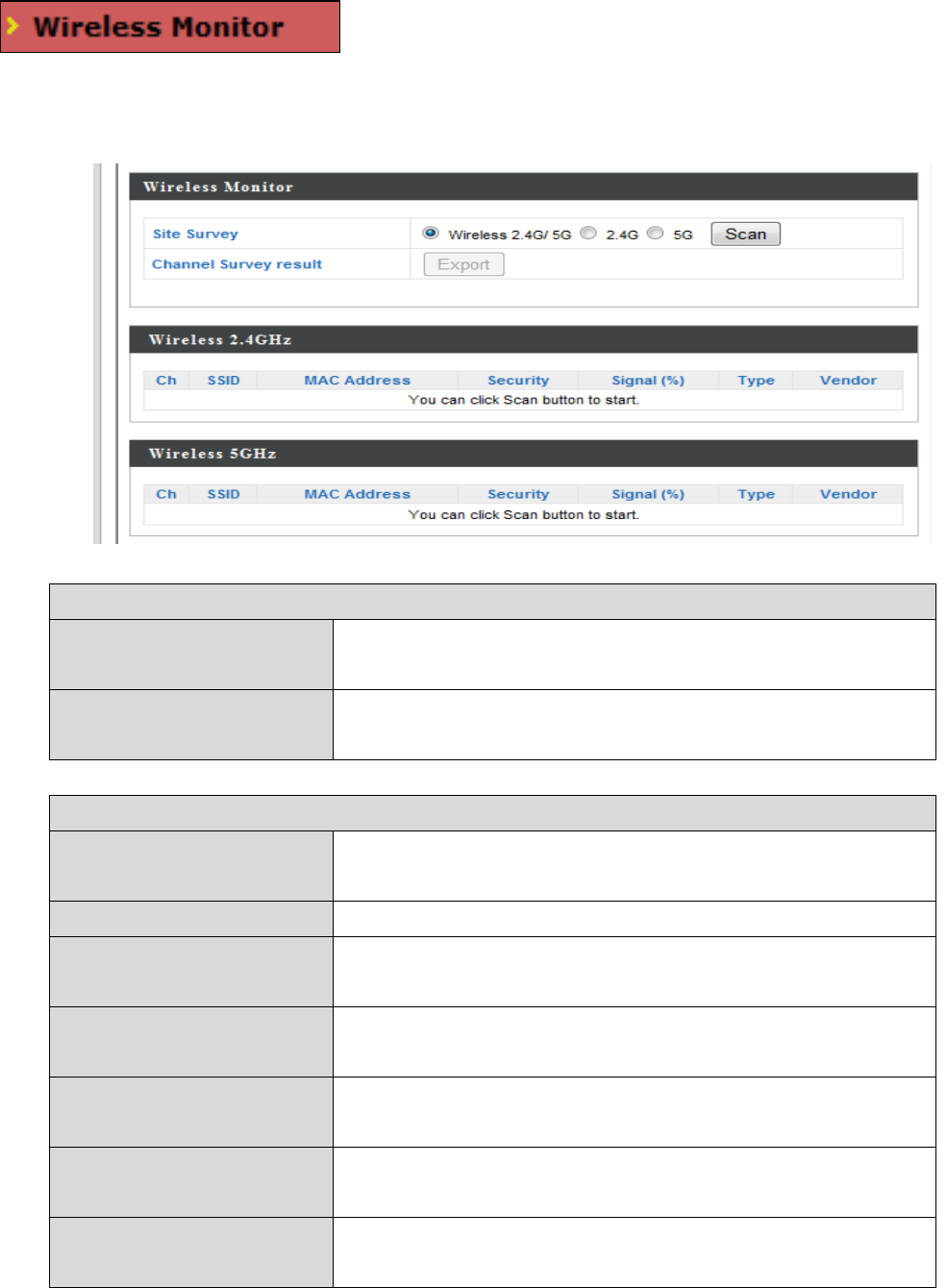Viewport: 947px width, 1288px height.
Task: Click Vendor header in Wireless 2.4GHz table
Action: (848, 381)
